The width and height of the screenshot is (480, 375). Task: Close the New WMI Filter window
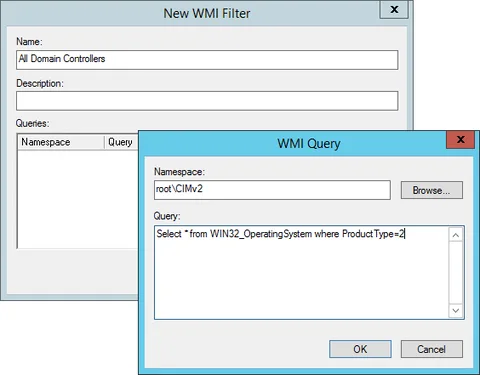point(394,9)
